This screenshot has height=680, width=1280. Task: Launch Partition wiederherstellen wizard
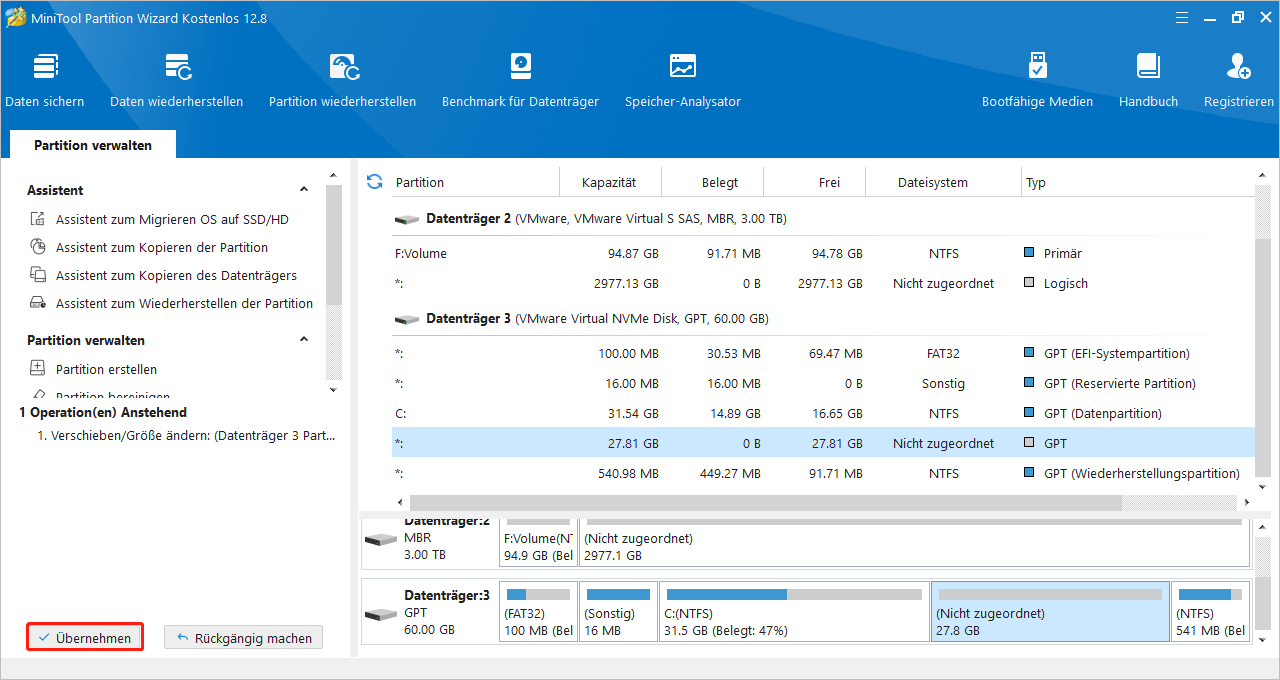[x=343, y=80]
